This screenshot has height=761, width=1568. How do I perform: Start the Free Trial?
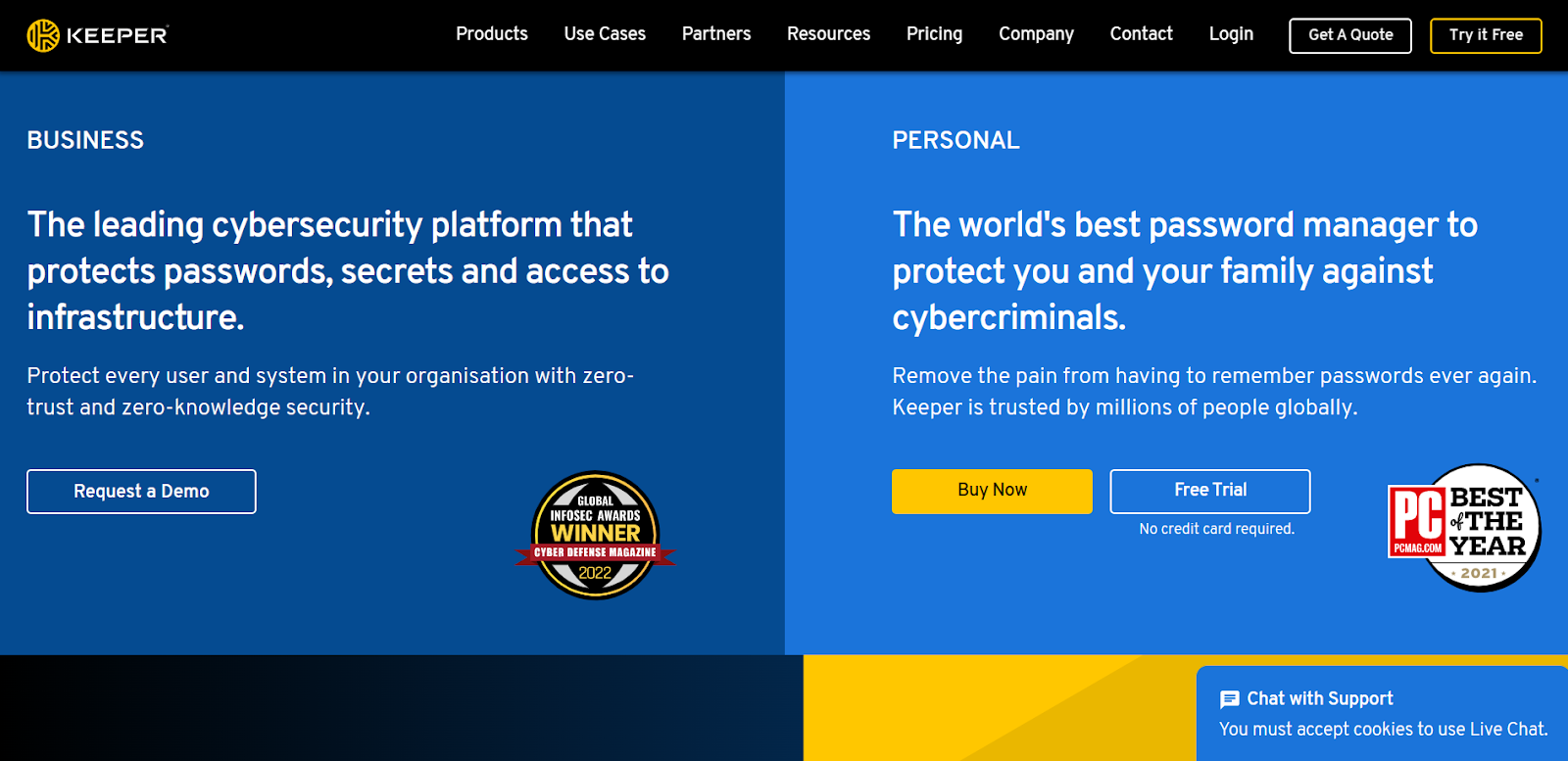pos(1210,491)
